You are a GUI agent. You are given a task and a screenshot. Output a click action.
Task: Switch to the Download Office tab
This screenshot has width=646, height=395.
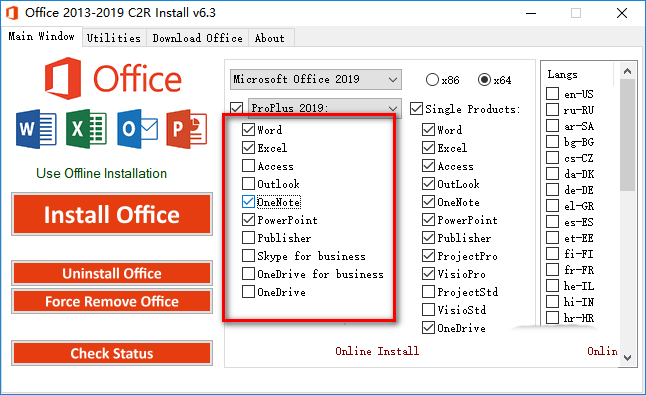tap(197, 38)
